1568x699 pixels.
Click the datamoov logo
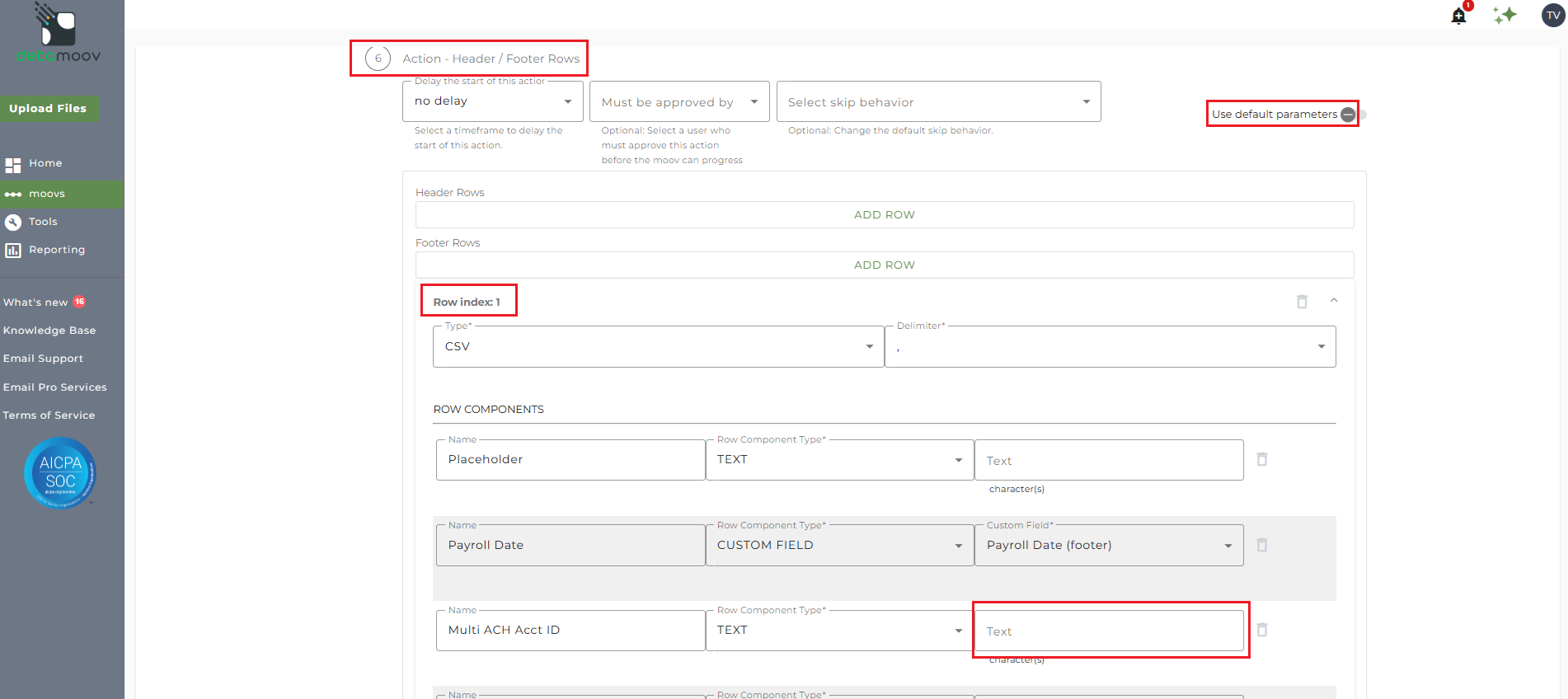pos(59,34)
